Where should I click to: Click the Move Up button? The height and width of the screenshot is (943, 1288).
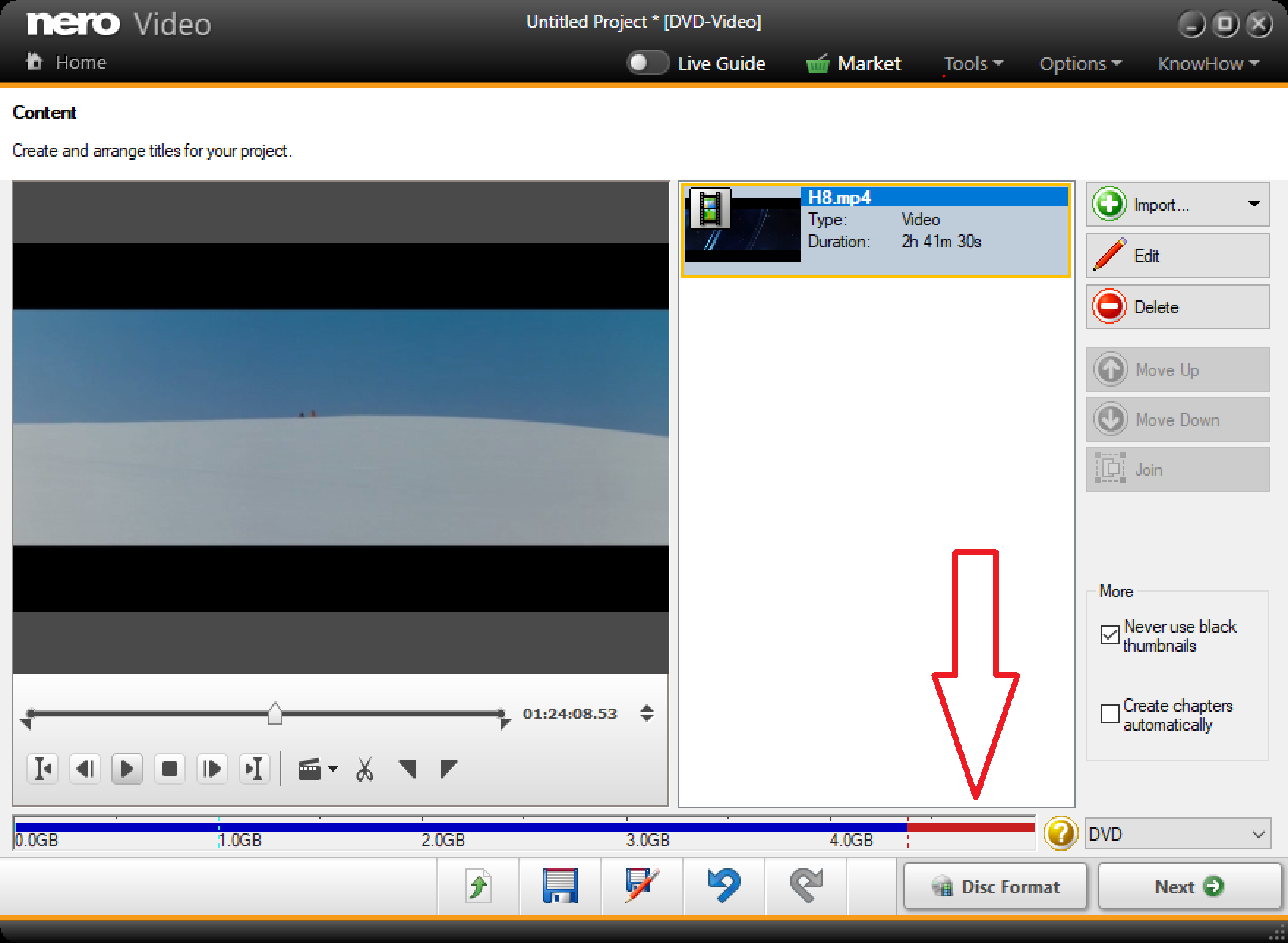click(1177, 370)
